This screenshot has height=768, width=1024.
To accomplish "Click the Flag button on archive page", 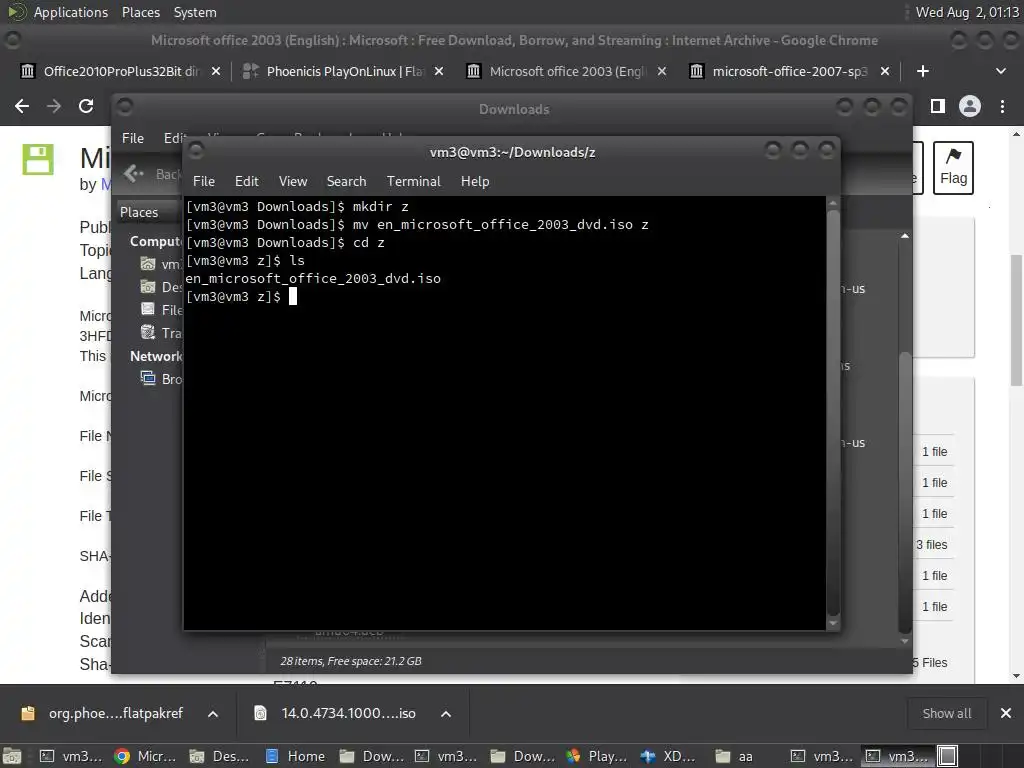I will [x=953, y=168].
